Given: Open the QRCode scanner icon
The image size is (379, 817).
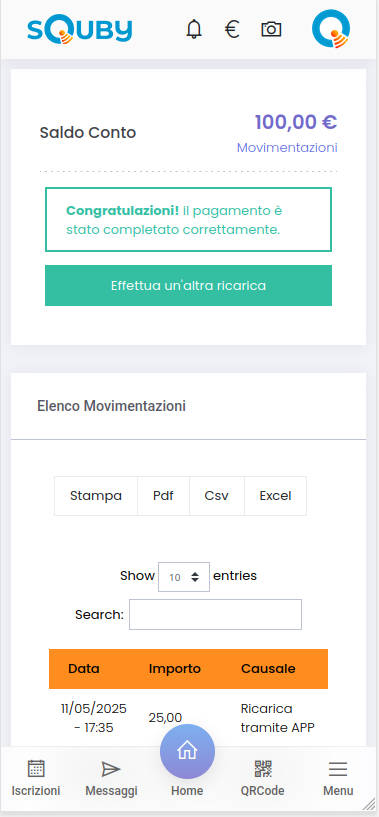Looking at the screenshot, I should pyautogui.click(x=263, y=769).
